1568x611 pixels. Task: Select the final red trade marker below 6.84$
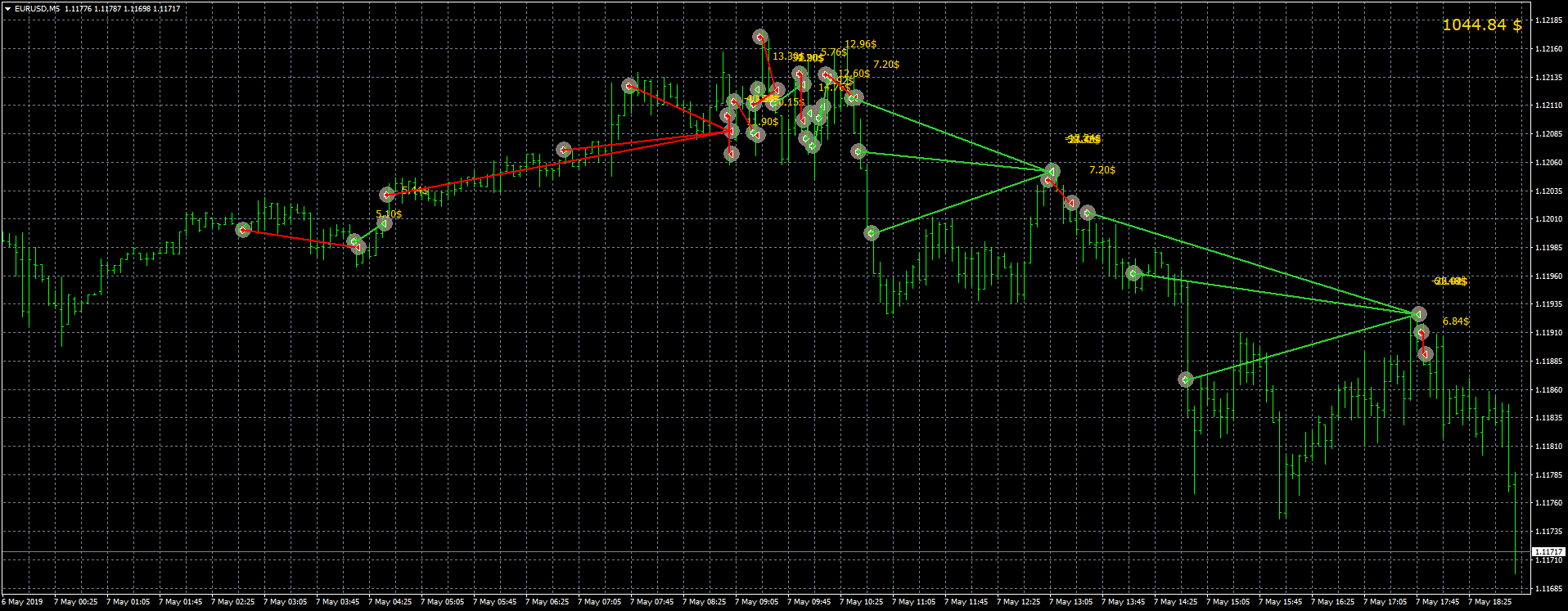coord(1426,354)
